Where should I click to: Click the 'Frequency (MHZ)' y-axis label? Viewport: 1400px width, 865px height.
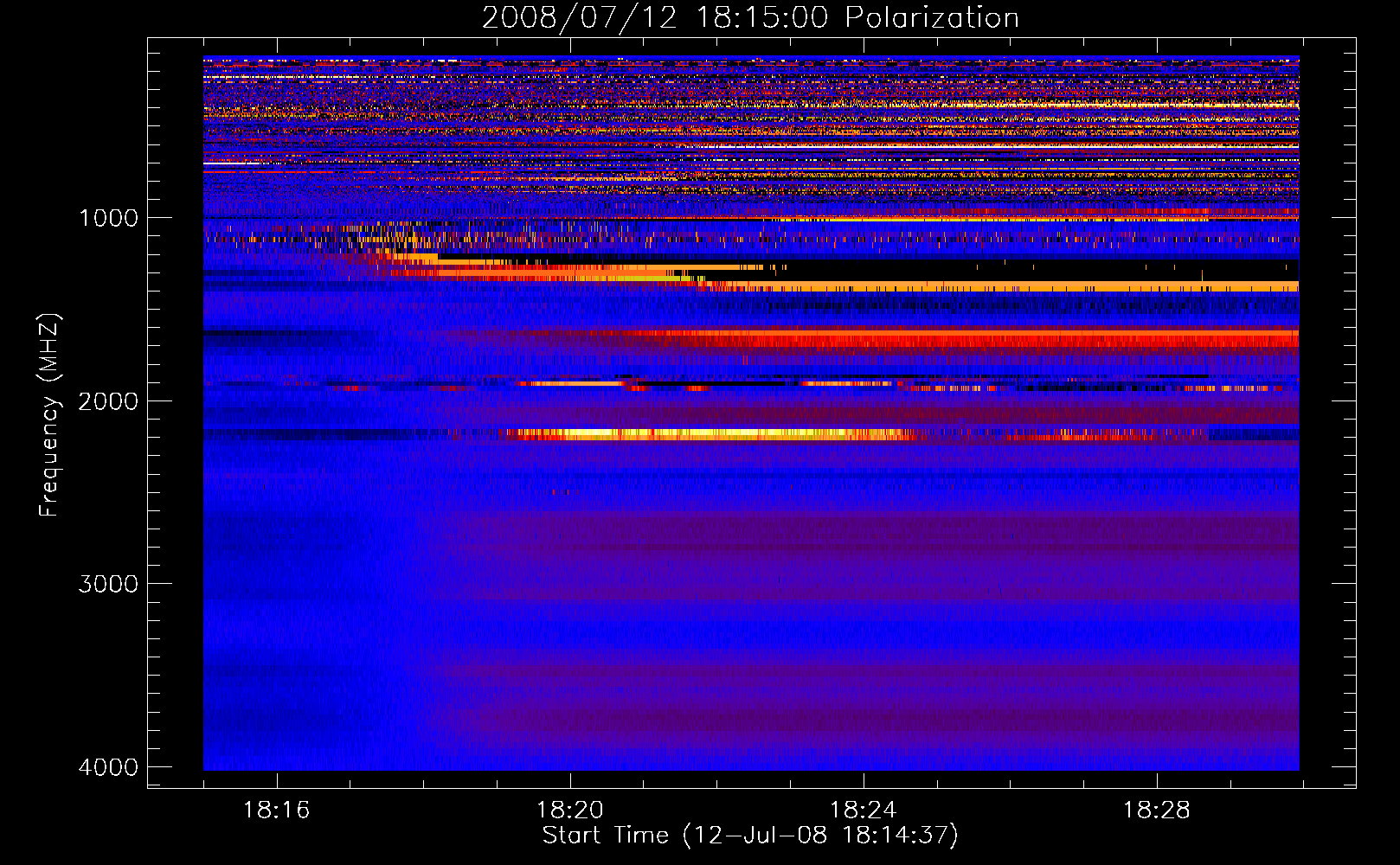[x=50, y=415]
